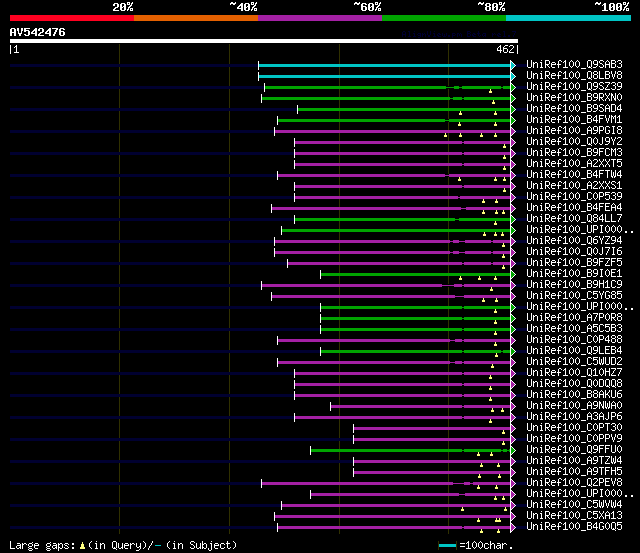Image resolution: width=640 pixels, height=553 pixels.
Task: Select the UniRef100_C5XA13 label
Action: (574, 516)
